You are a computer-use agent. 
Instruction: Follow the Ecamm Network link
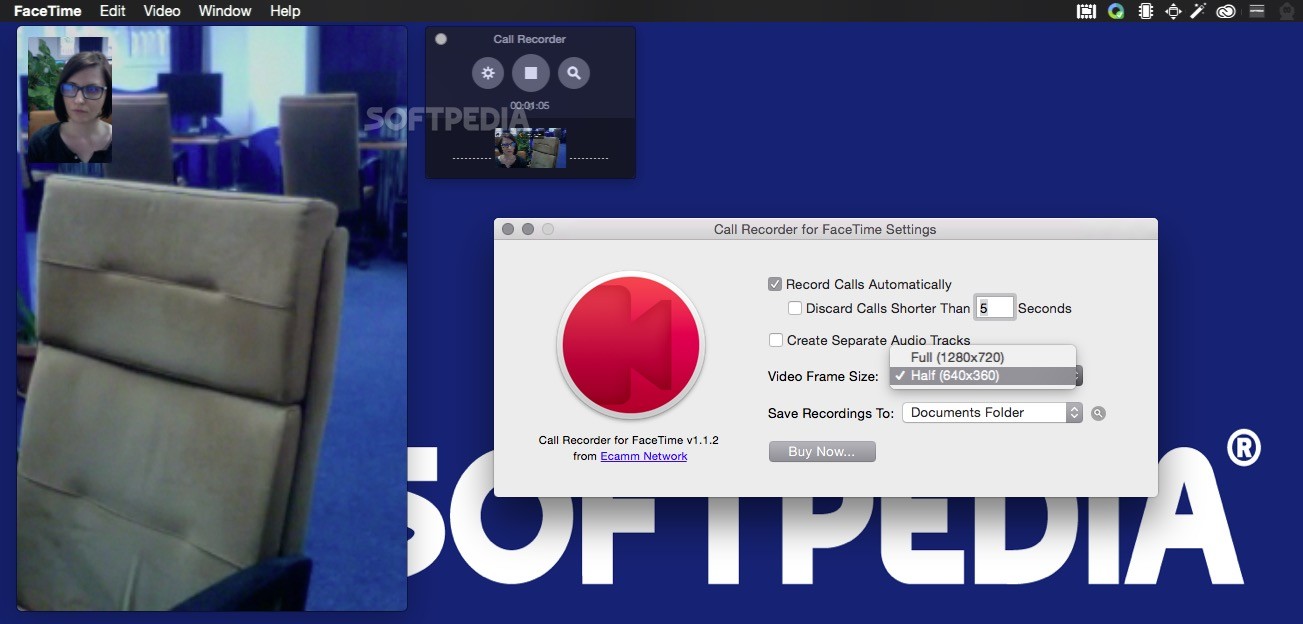(644, 456)
